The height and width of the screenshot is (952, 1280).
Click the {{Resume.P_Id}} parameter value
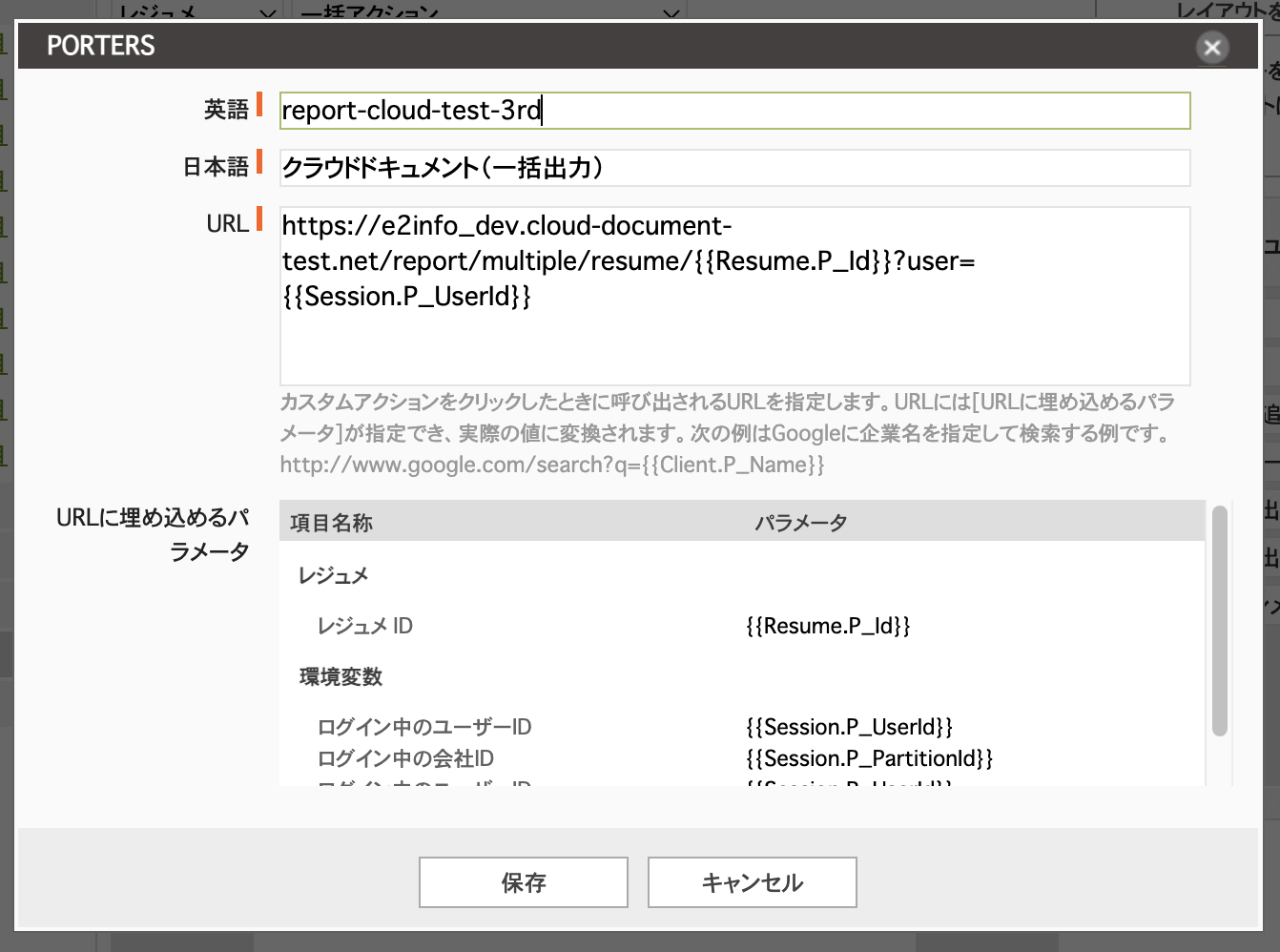828,626
